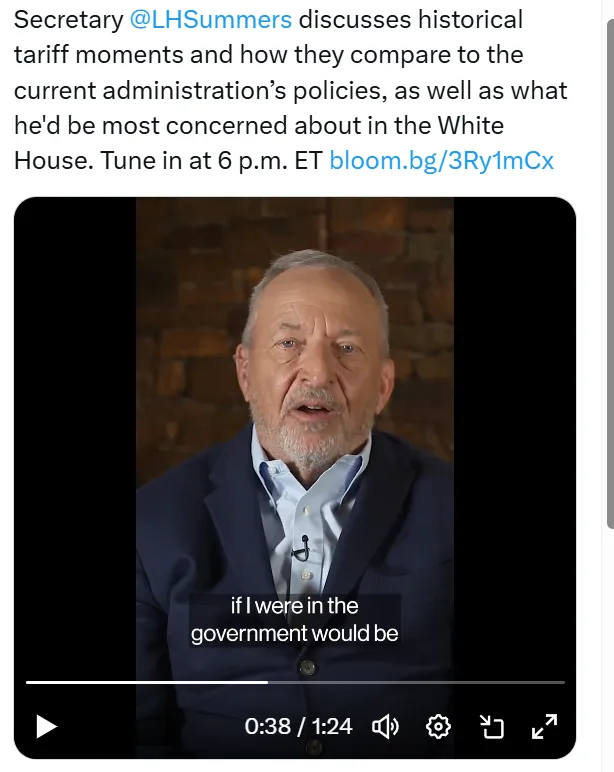Open the @LHSummers profile mention

click(x=211, y=19)
